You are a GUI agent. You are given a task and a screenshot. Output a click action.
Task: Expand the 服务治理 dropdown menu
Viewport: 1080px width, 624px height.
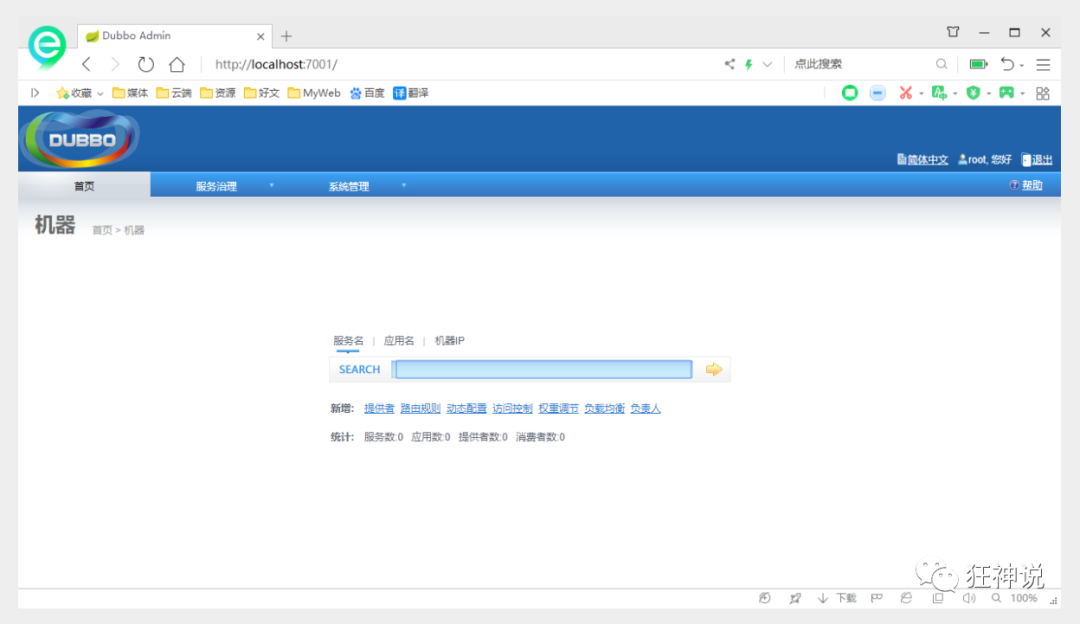[x=235, y=186]
